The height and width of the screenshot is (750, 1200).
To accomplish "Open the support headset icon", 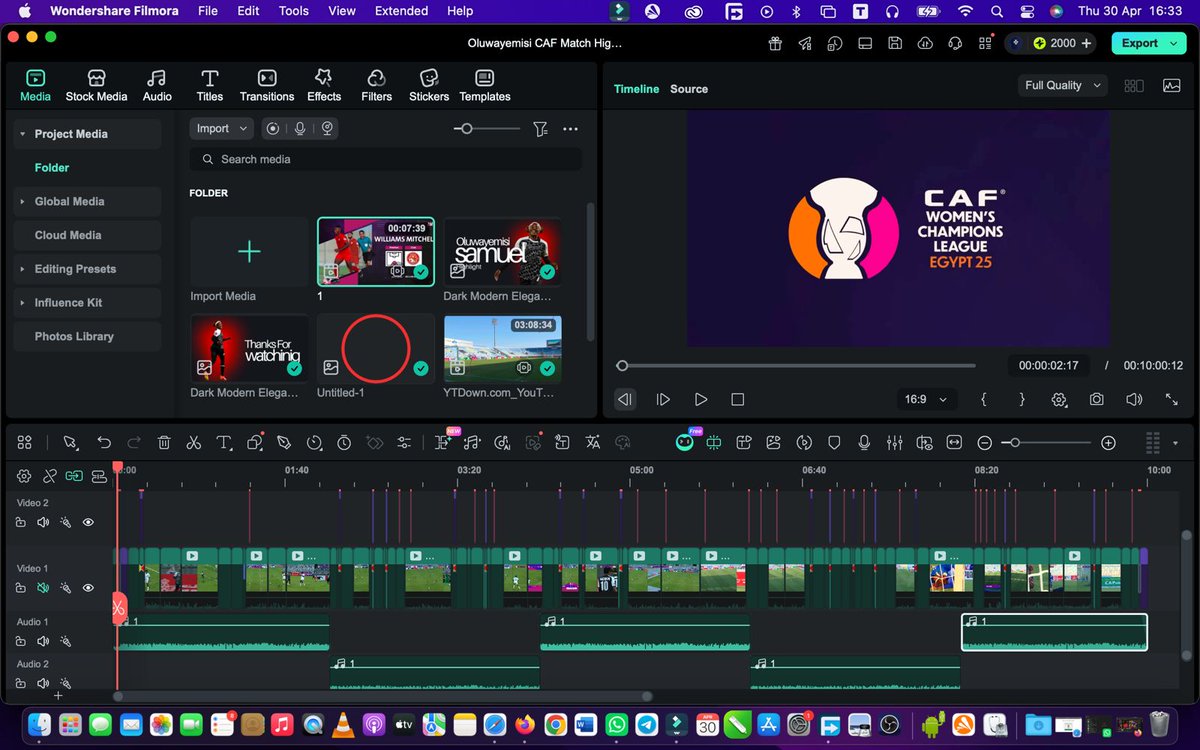I will coord(955,43).
